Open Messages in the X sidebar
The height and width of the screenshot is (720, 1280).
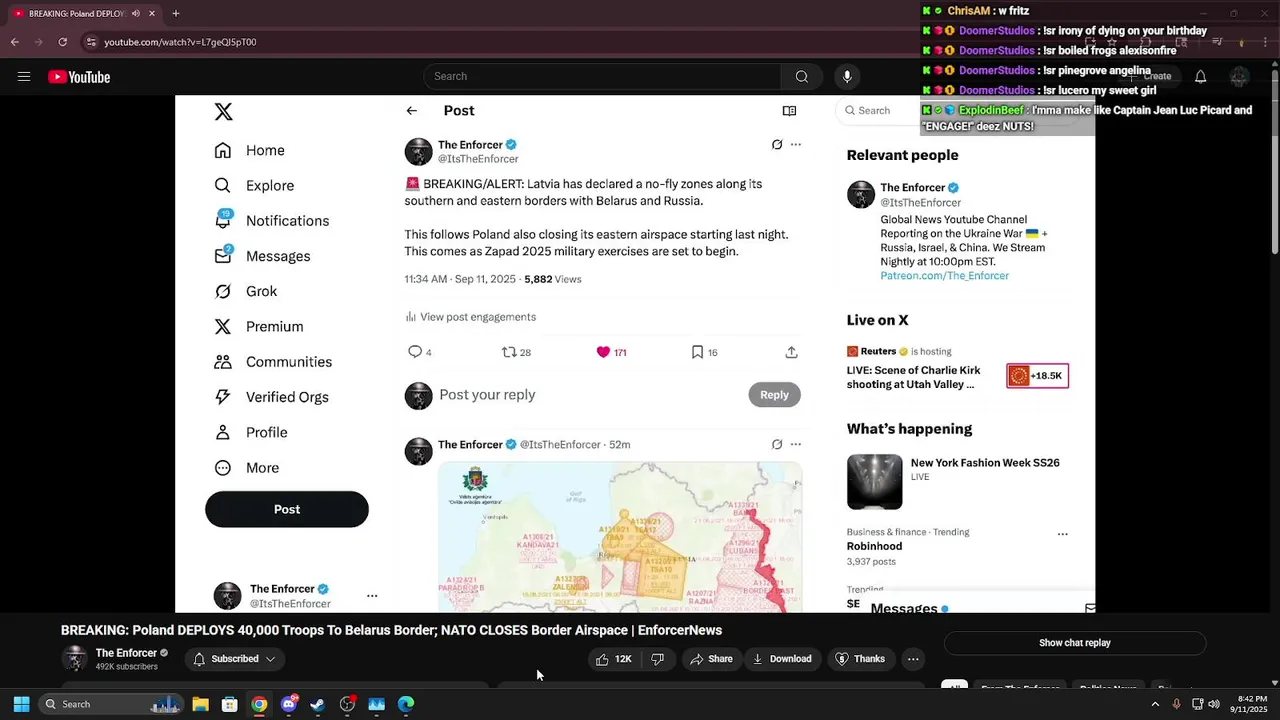262,256
